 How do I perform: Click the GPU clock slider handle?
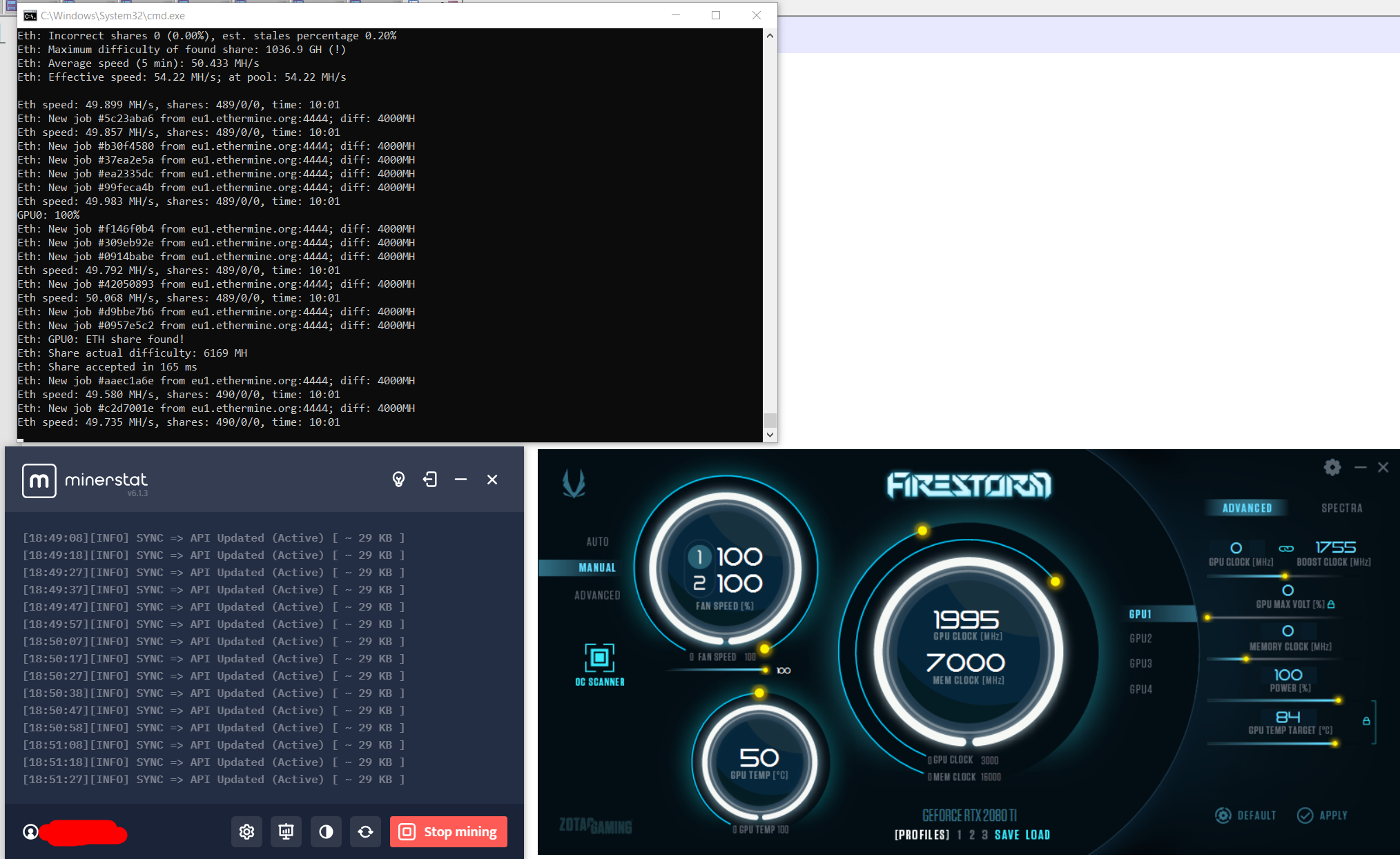click(1285, 576)
